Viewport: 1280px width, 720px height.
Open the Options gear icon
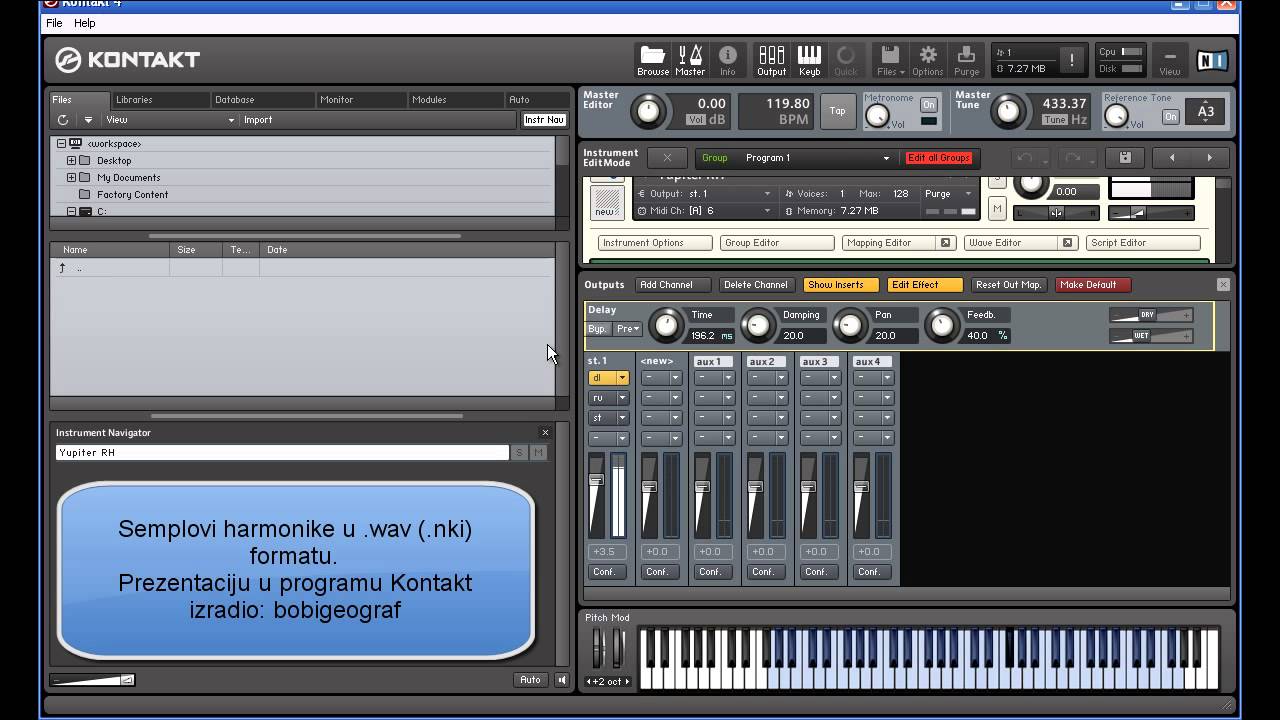pyautogui.click(x=927, y=60)
